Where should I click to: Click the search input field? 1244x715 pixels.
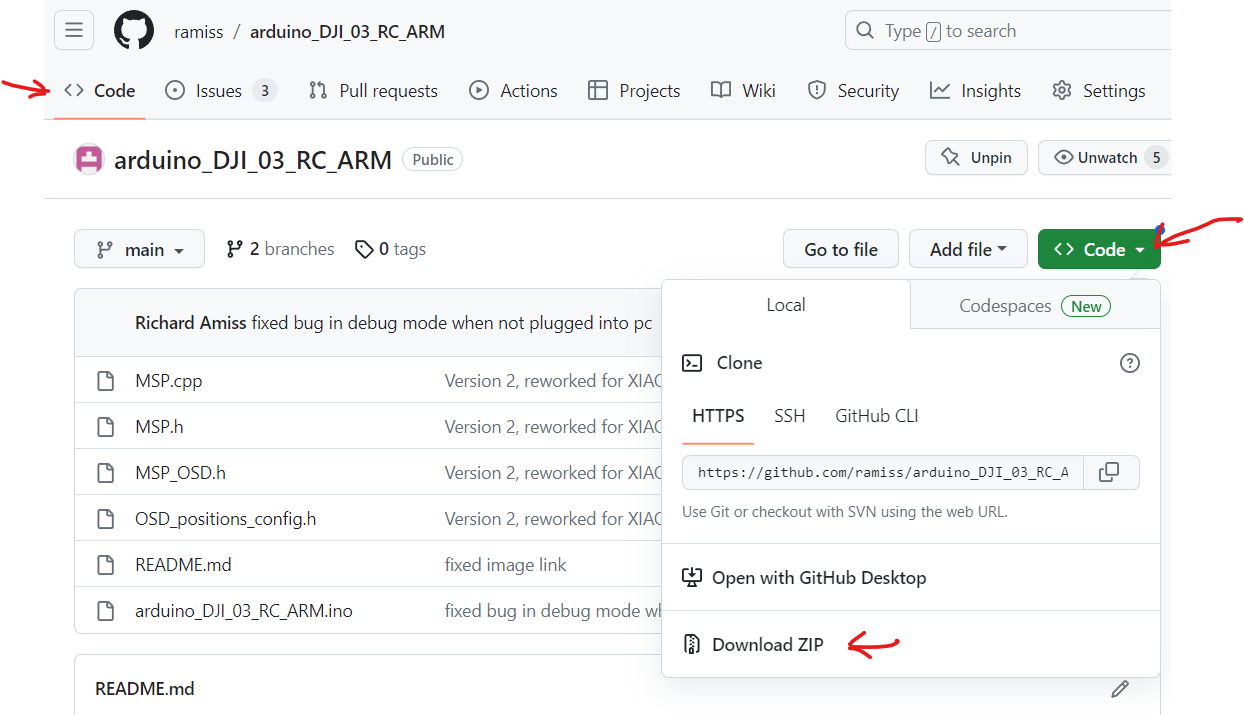coord(1000,30)
